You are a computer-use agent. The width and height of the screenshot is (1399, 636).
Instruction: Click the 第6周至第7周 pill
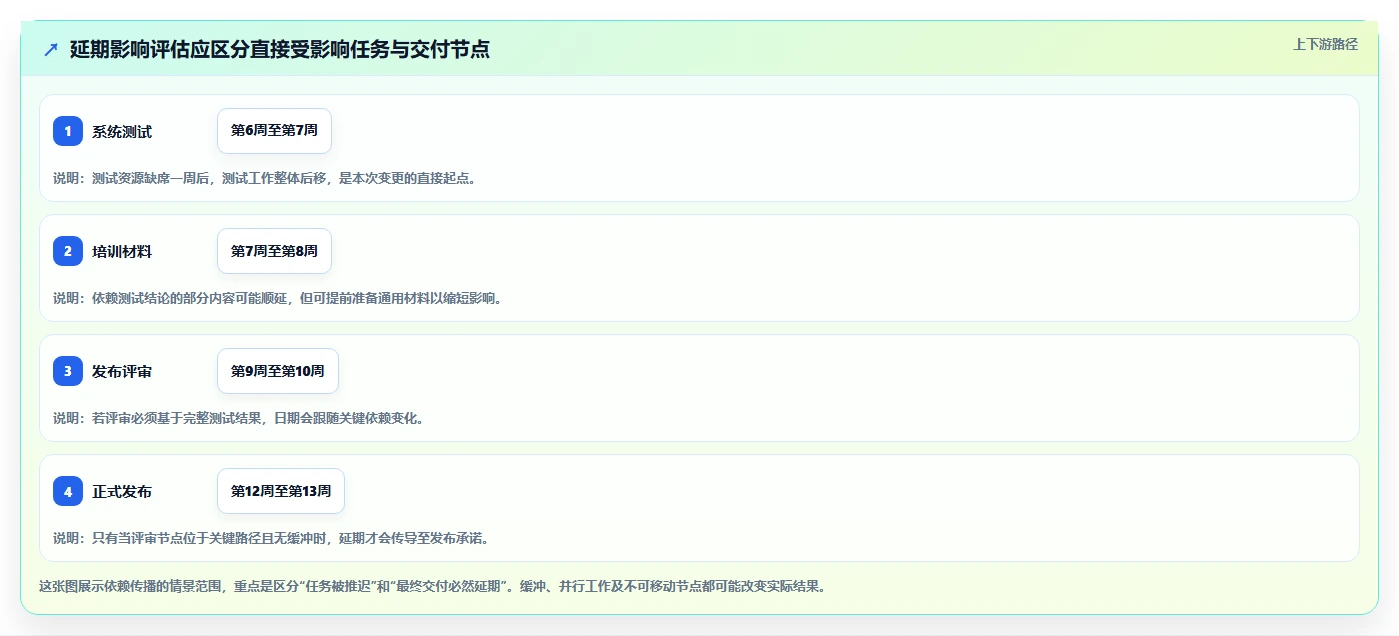[x=274, y=131]
